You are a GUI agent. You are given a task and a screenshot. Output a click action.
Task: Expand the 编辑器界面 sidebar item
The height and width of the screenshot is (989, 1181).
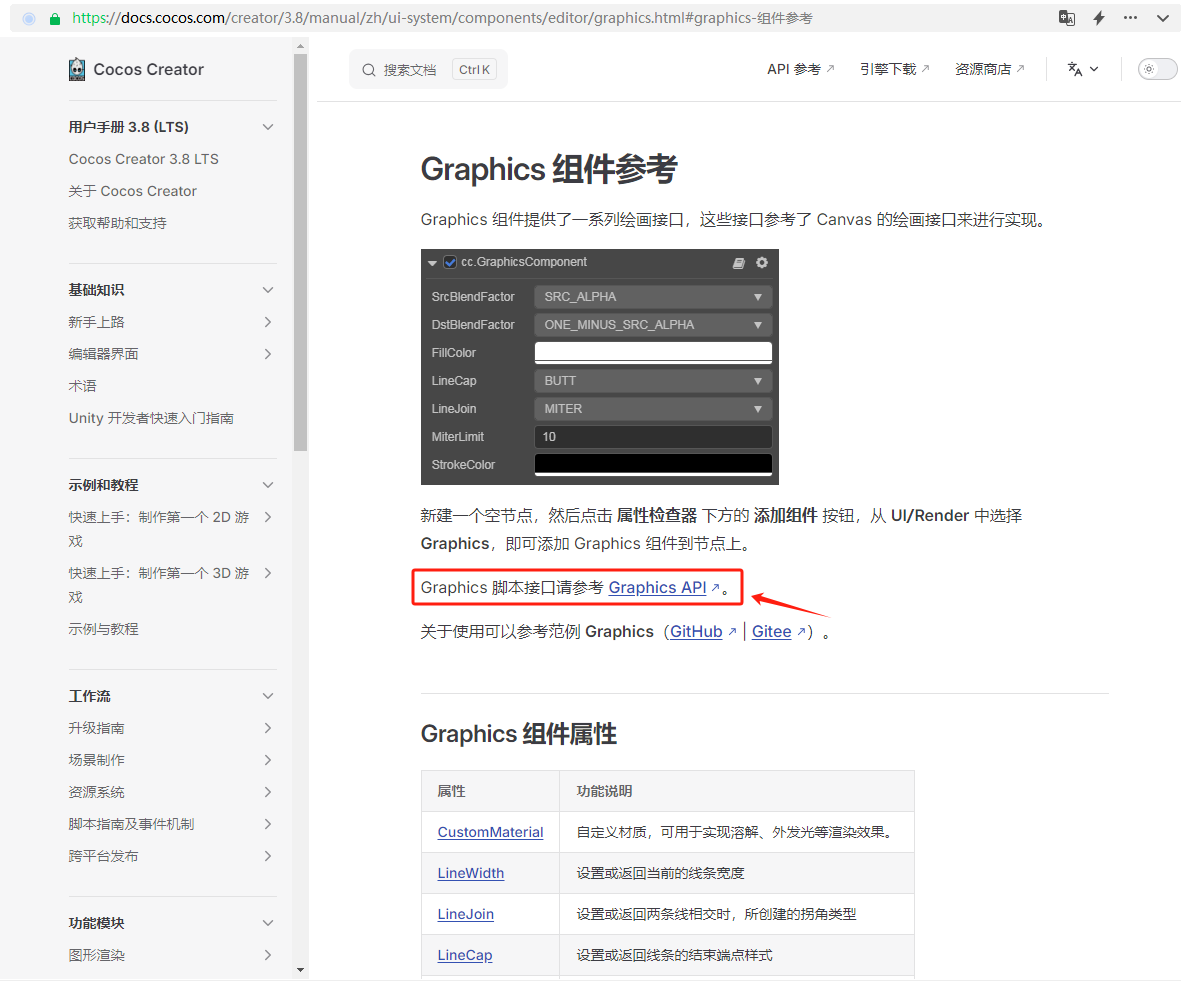click(x=267, y=354)
